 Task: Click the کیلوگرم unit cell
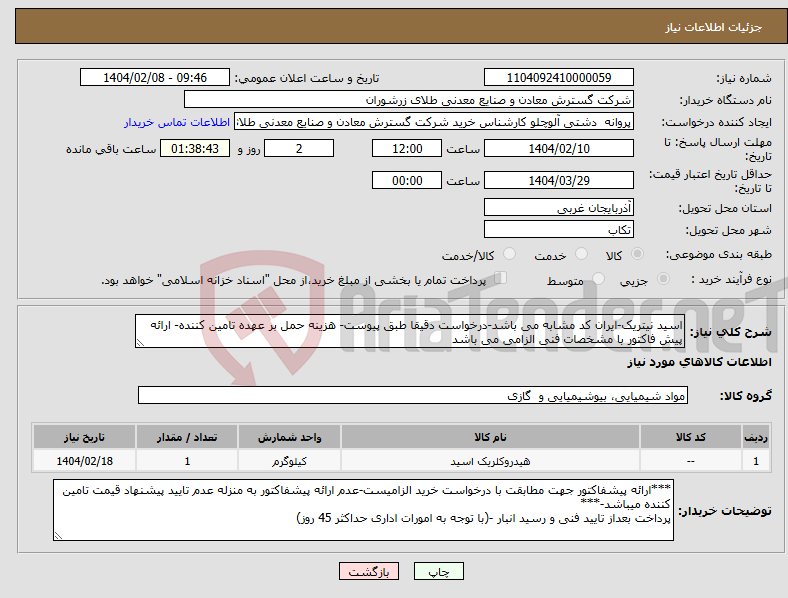click(x=289, y=461)
